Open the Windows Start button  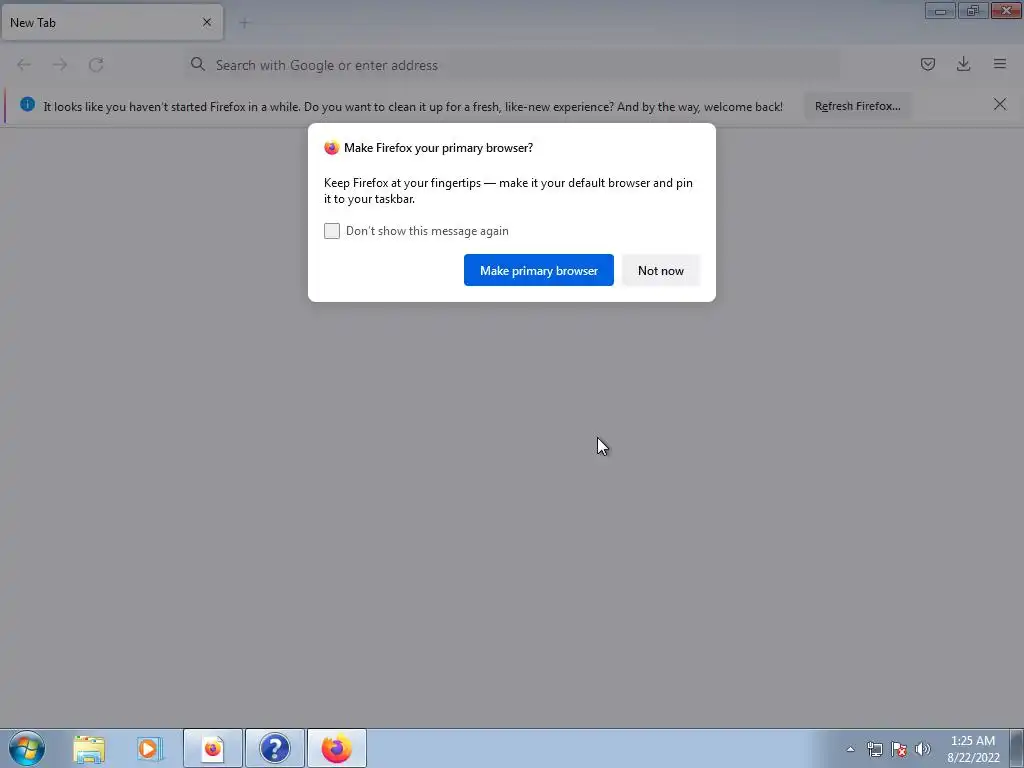pos(27,748)
